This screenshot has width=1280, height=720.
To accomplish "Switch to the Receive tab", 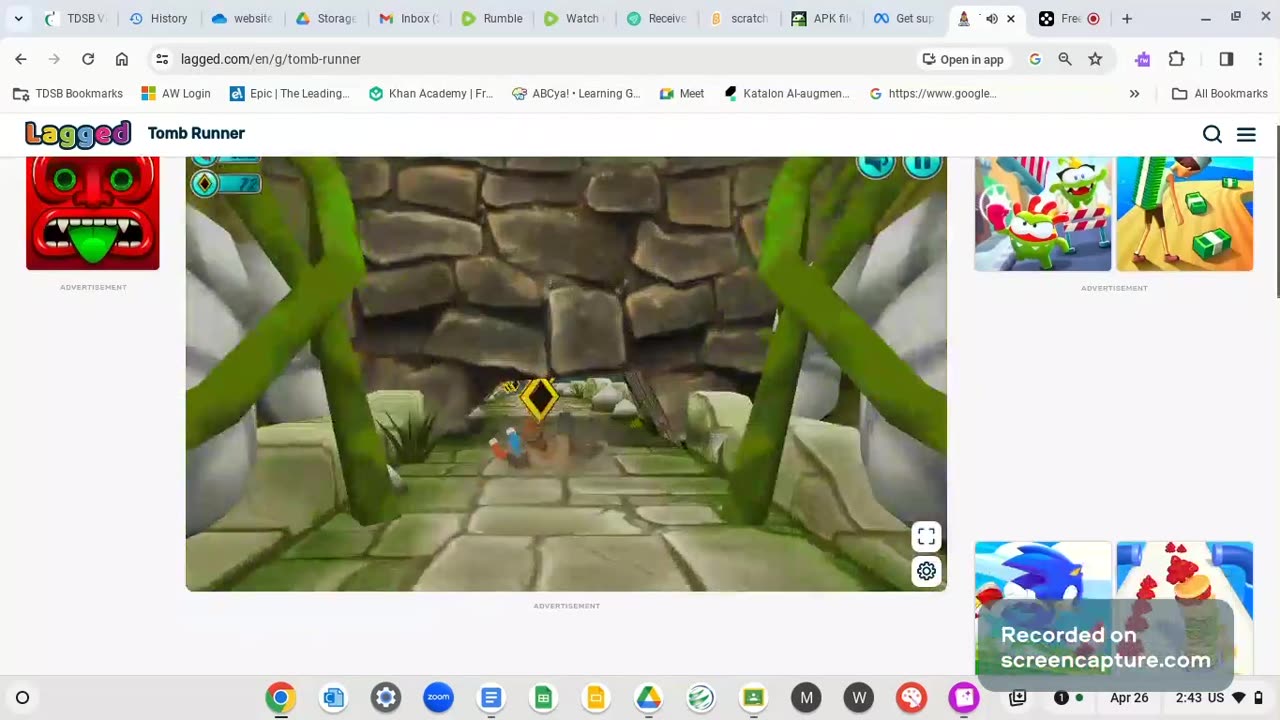I will coord(657,18).
